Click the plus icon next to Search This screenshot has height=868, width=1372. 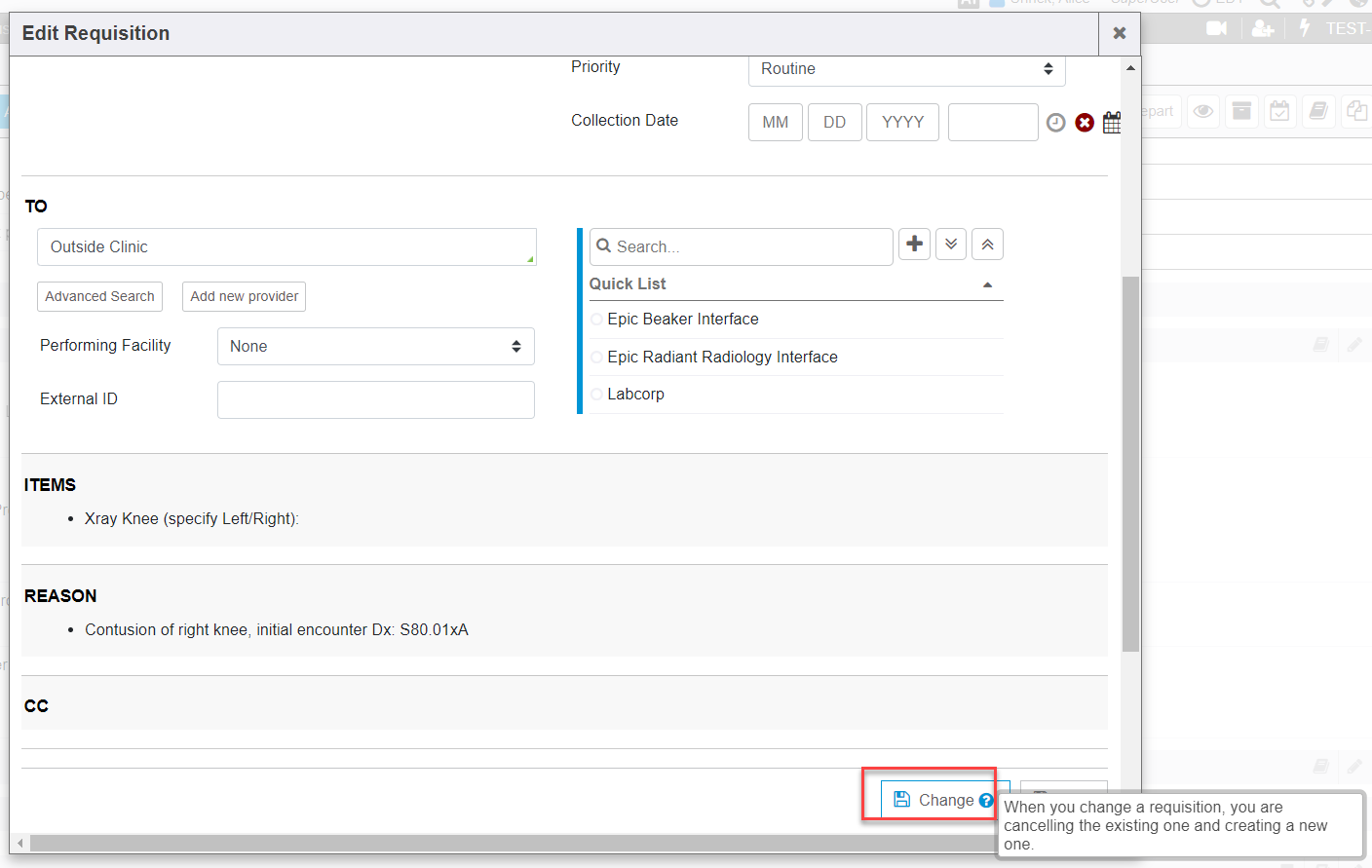(914, 245)
